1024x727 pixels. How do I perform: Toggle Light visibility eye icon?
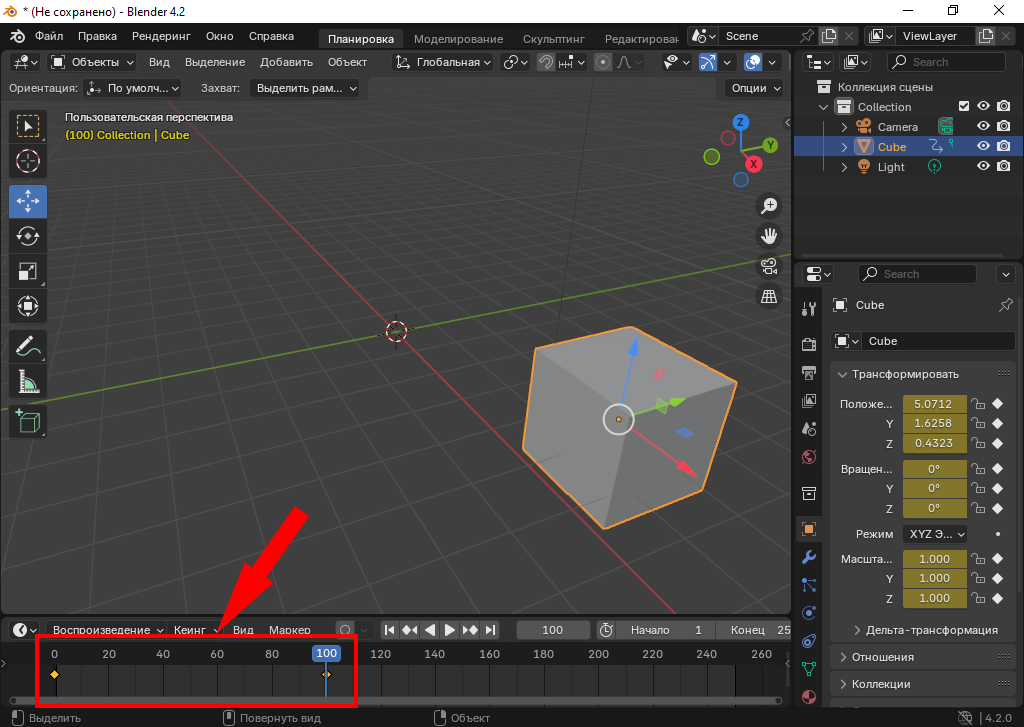click(x=983, y=167)
